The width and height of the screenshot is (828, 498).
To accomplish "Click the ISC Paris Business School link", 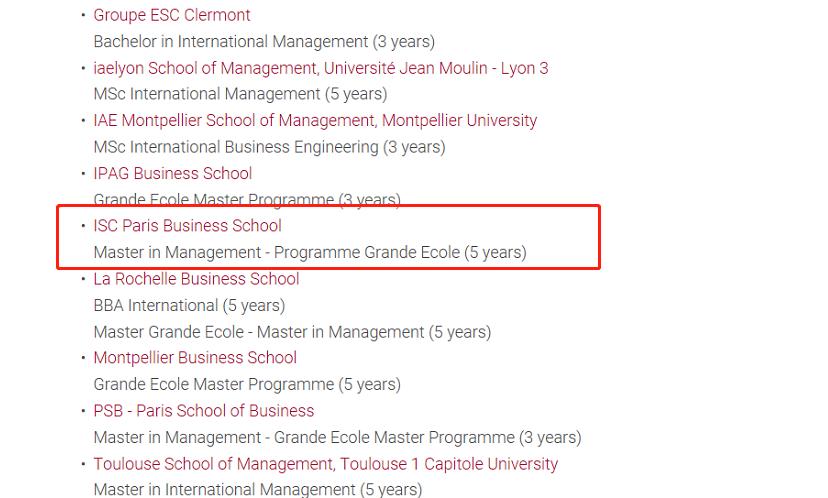I will point(187,226).
